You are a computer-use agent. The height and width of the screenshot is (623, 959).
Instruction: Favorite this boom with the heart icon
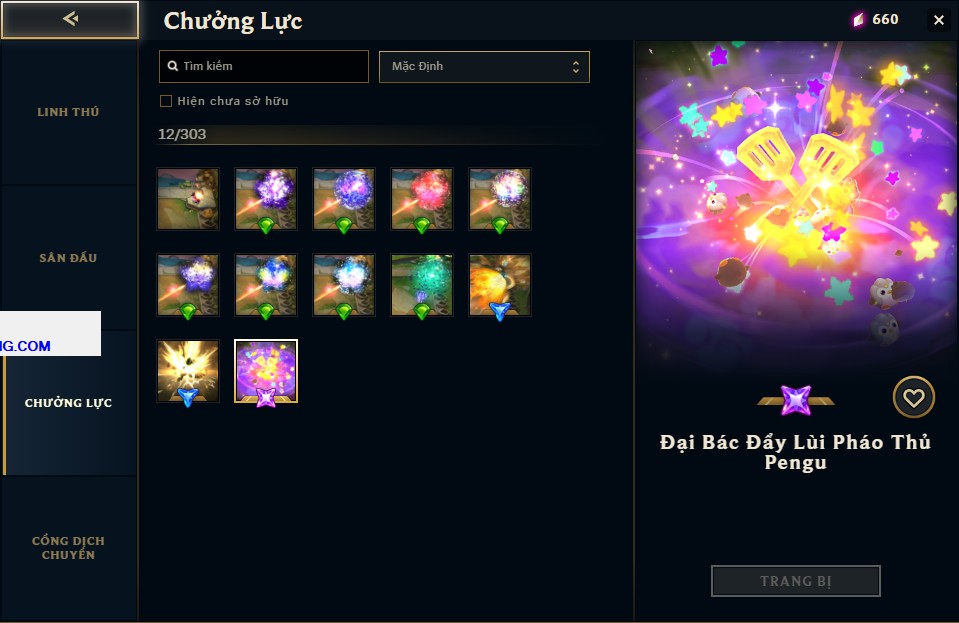tap(913, 398)
